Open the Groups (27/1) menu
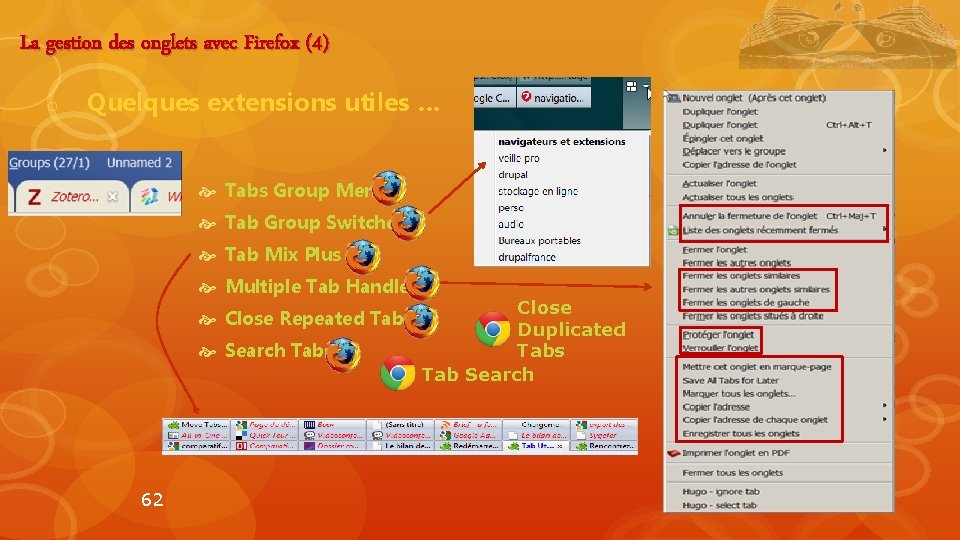The width and height of the screenshot is (960, 540). click(49, 163)
